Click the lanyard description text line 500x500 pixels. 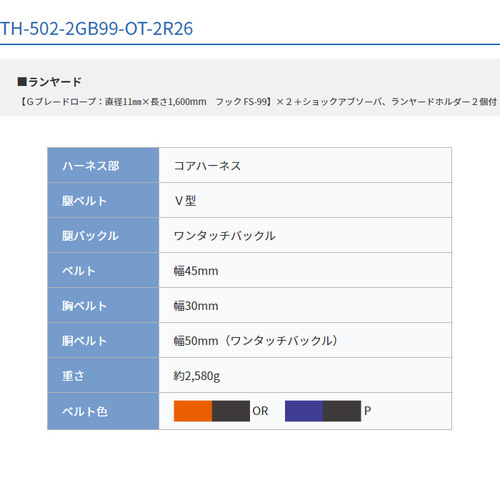[x=258, y=101]
